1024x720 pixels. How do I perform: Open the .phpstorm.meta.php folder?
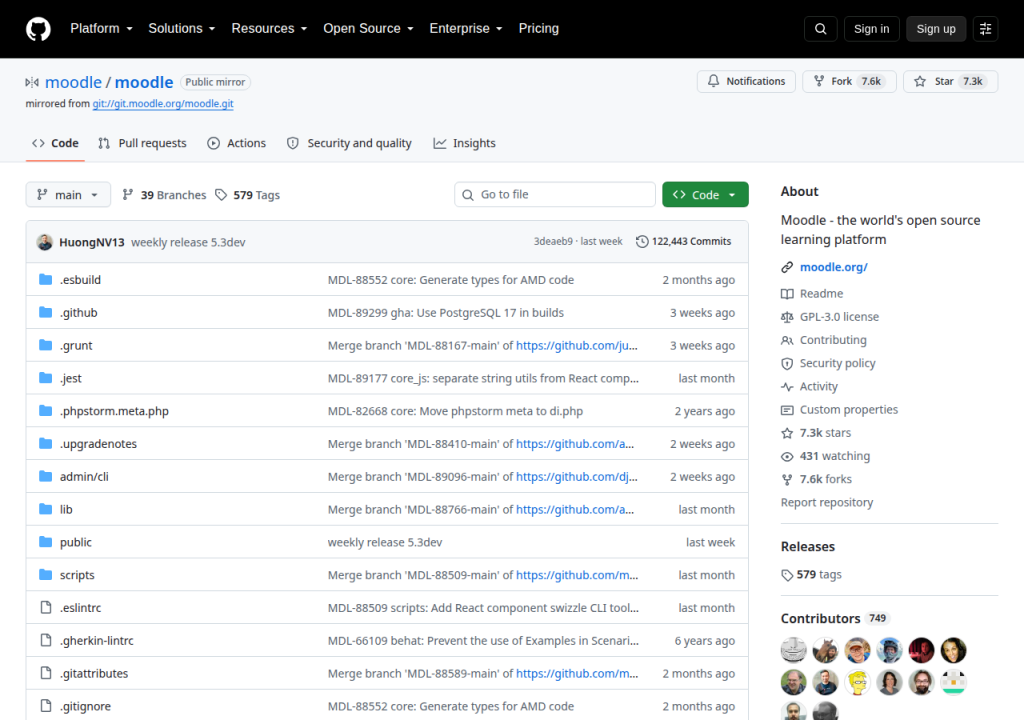coord(114,411)
